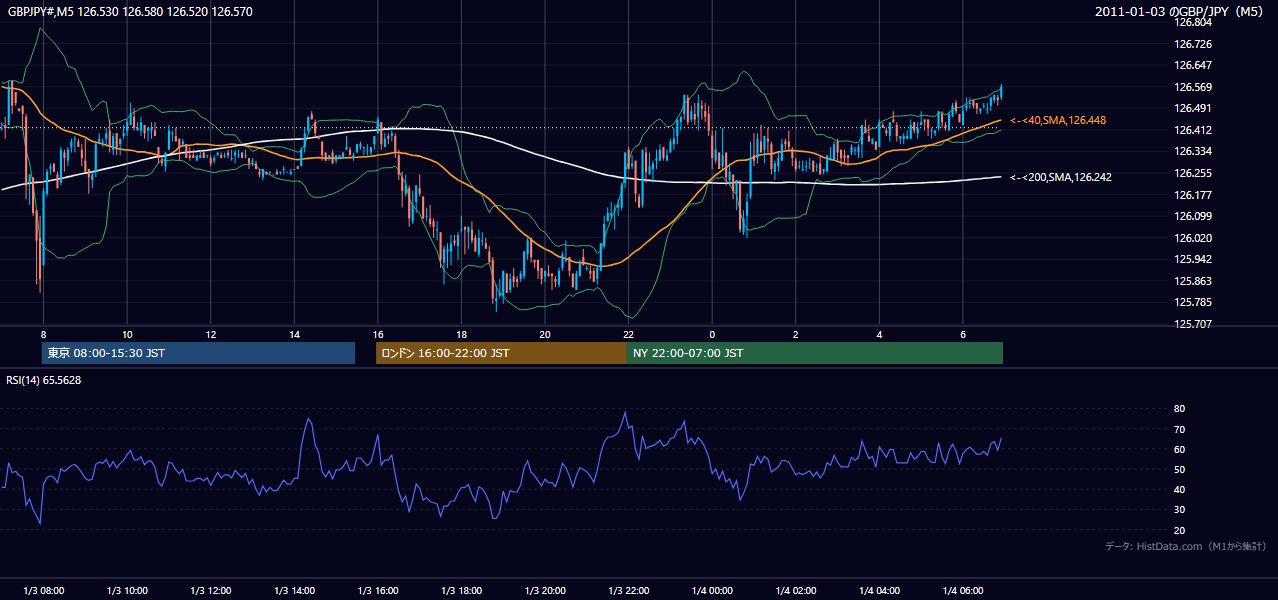Click hour 2 on the price chart axis
The image size is (1278, 600).
796,334
